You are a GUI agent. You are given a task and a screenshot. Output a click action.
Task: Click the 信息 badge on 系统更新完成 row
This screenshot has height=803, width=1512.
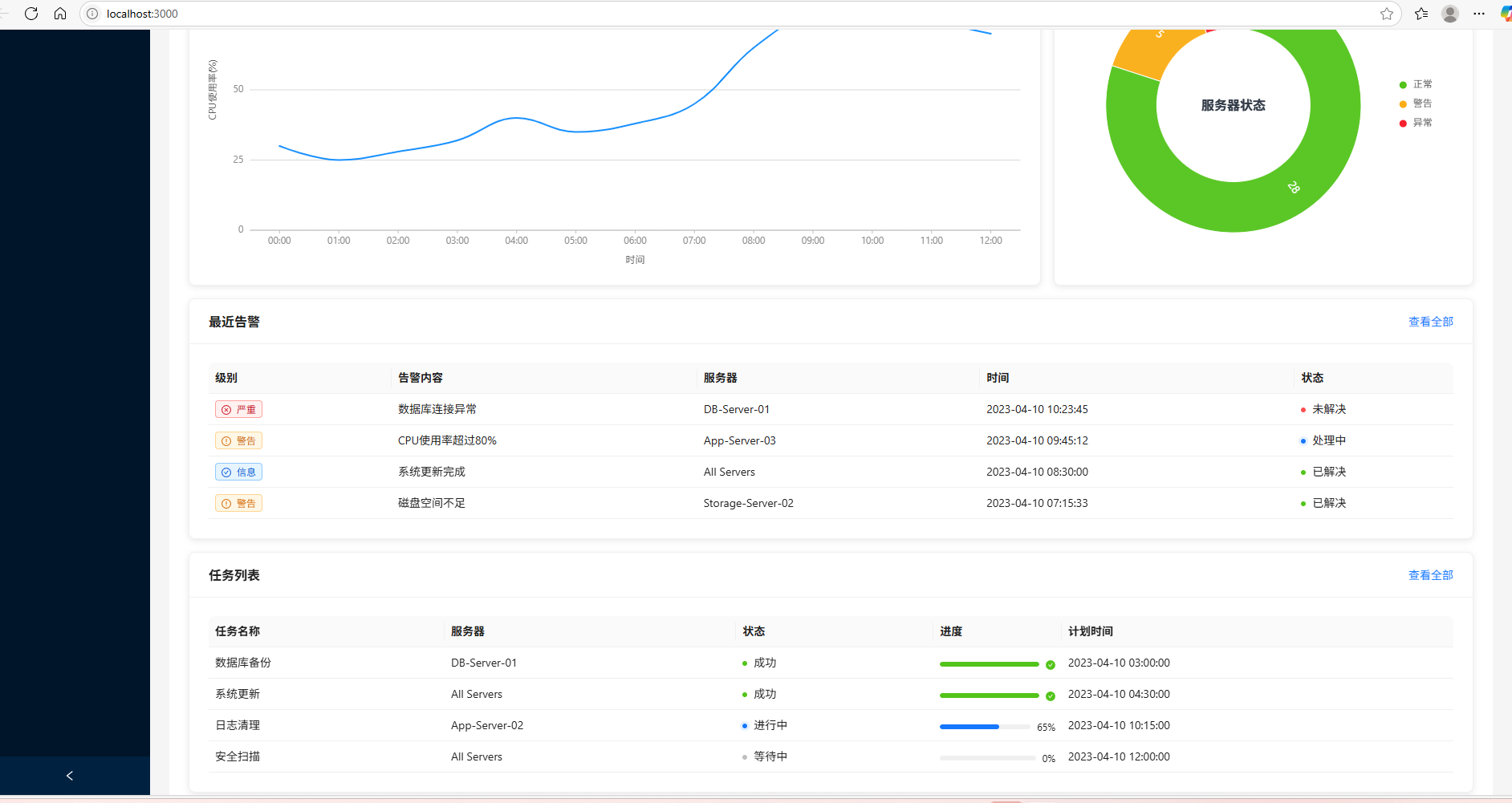(x=238, y=472)
